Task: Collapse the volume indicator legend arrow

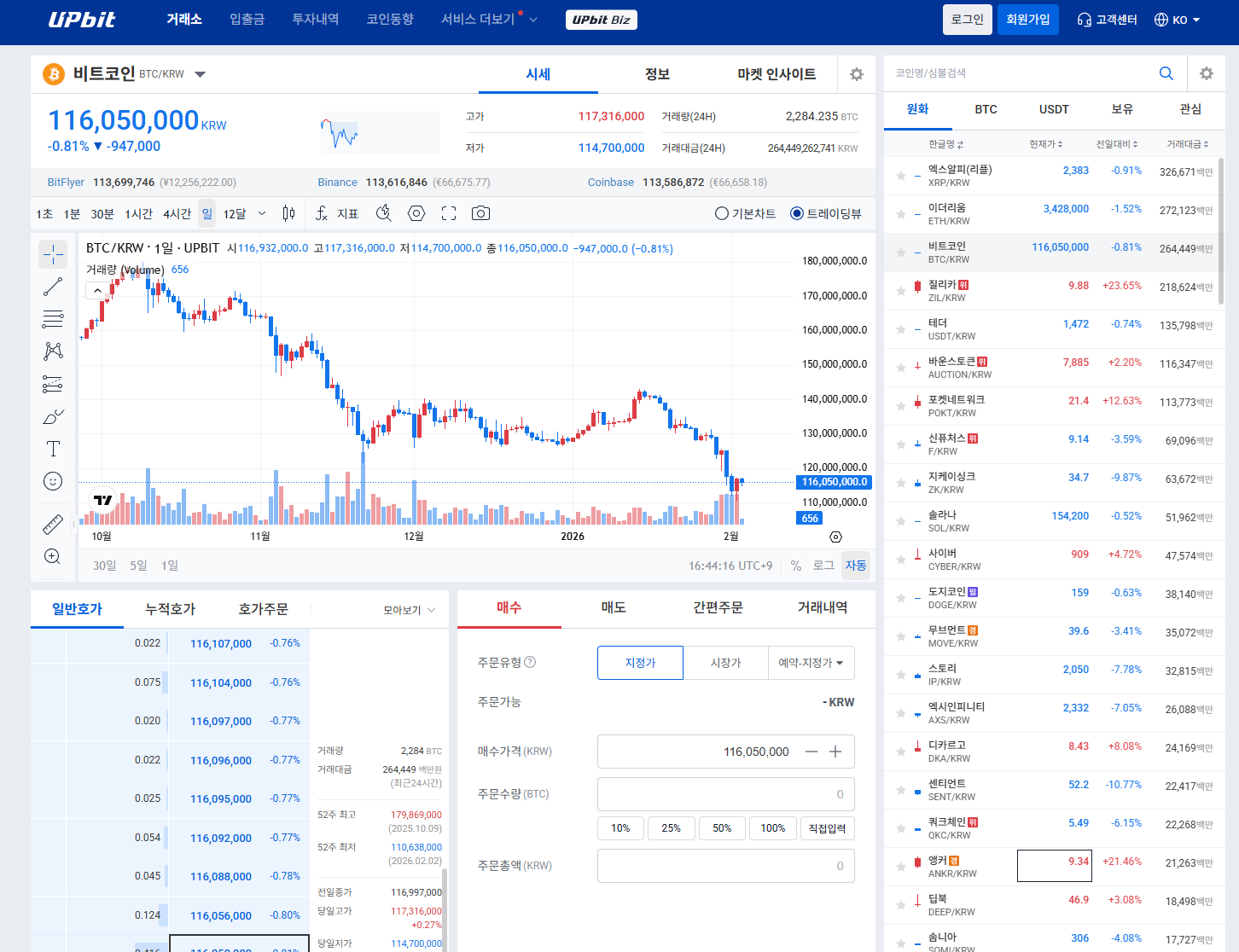Action: tap(97, 290)
